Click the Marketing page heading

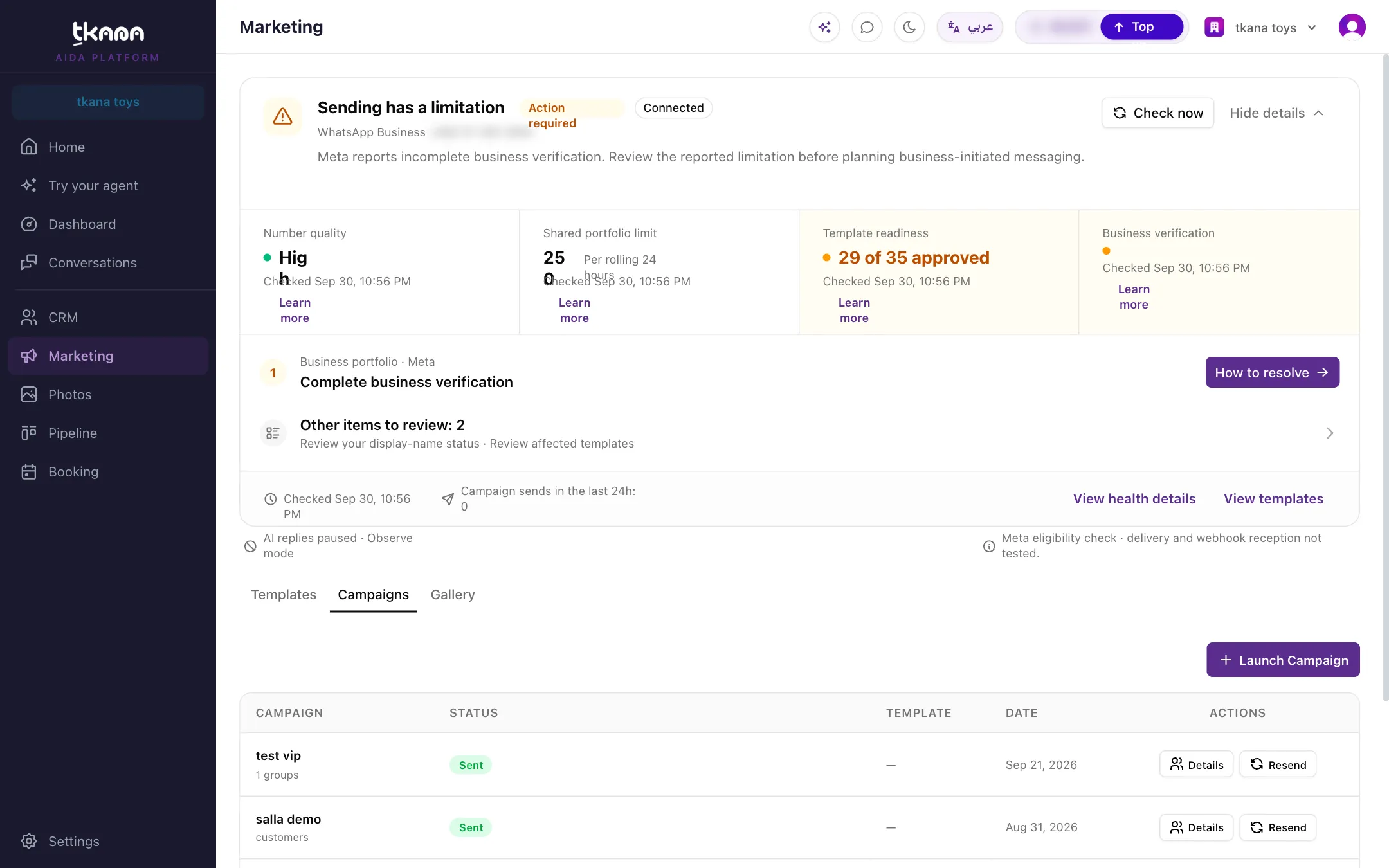(x=281, y=27)
